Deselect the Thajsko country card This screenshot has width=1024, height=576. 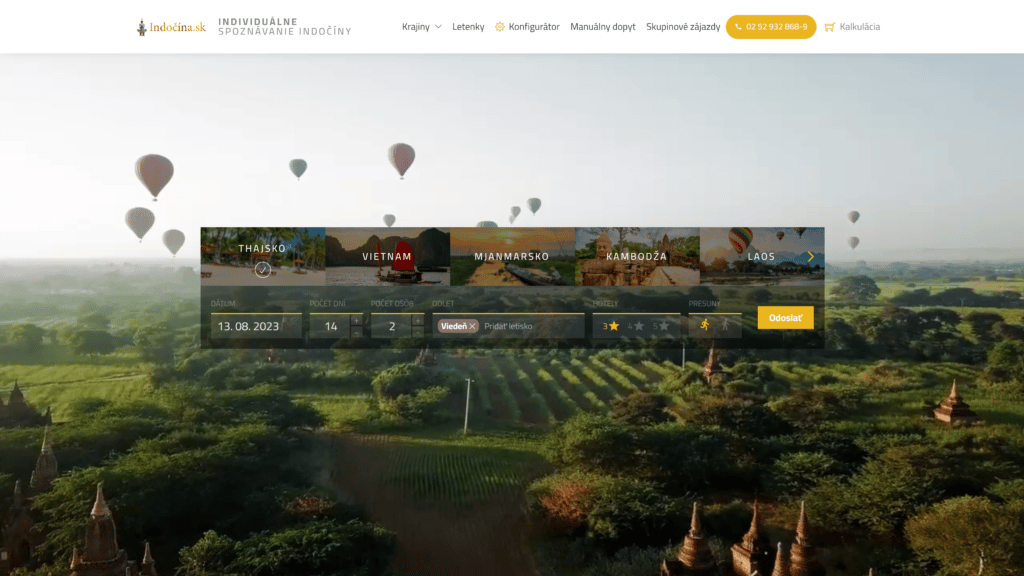coord(263,256)
